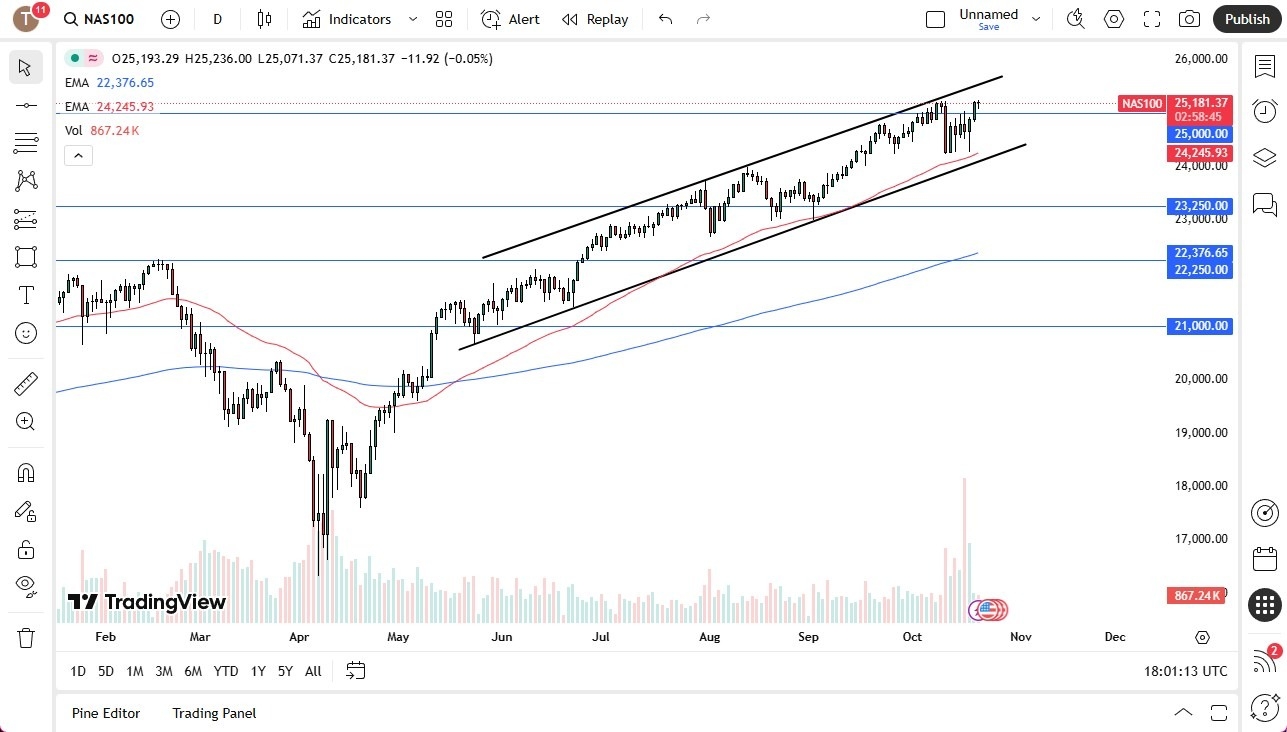
Task: Switch to the Trading Panel tab
Action: pyautogui.click(x=213, y=713)
